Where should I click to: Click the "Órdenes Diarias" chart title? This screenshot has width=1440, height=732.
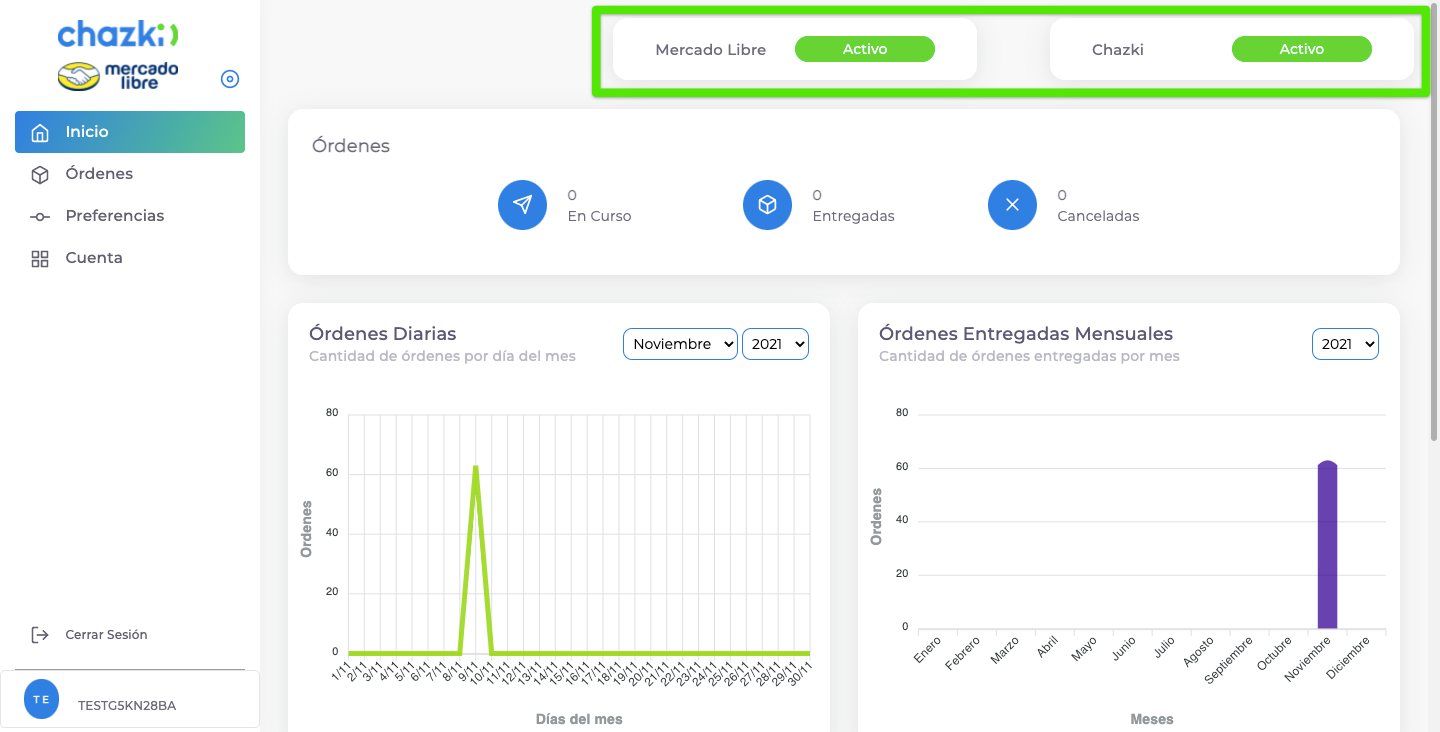[383, 334]
